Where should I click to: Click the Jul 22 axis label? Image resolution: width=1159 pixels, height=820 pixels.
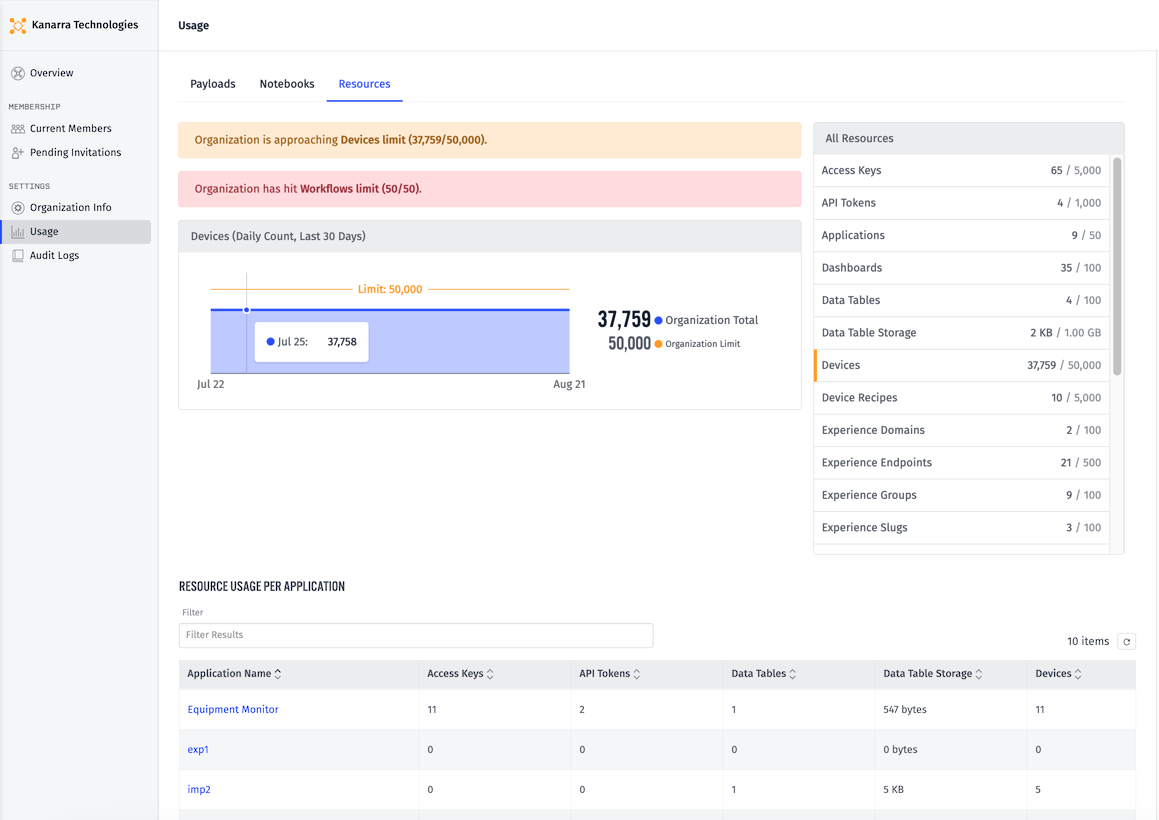211,384
